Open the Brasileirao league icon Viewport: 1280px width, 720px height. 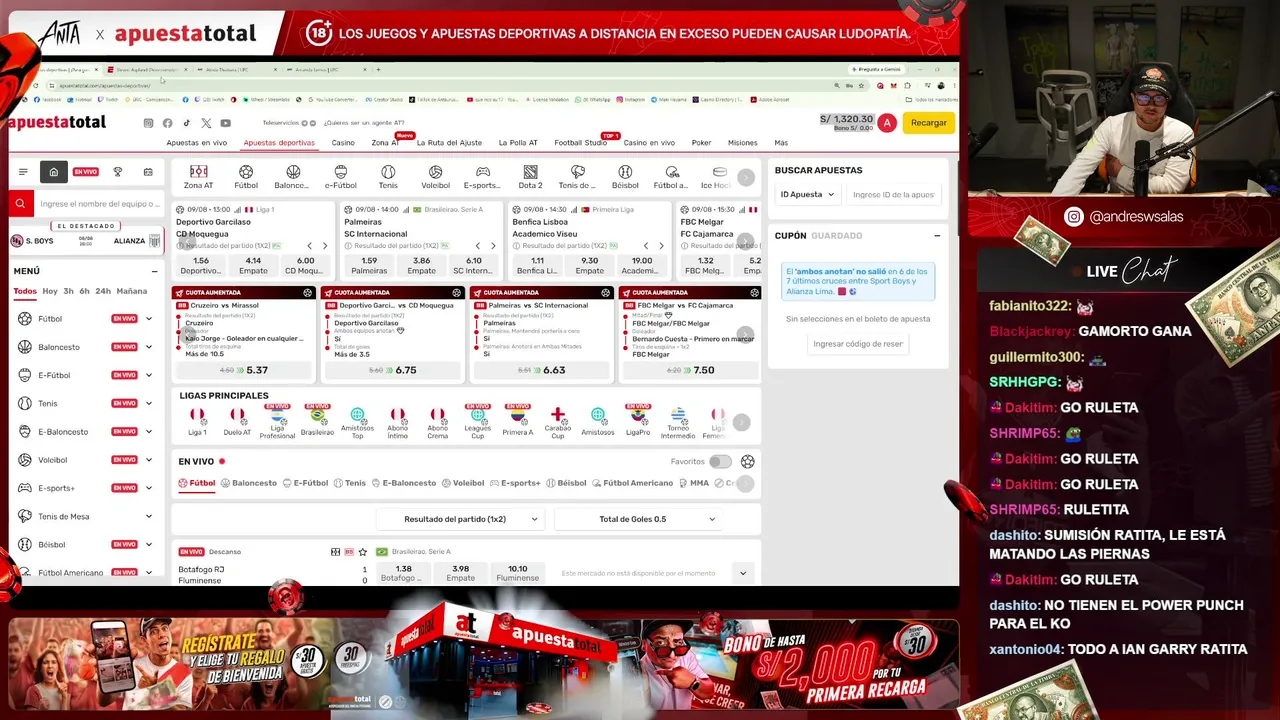point(317,421)
